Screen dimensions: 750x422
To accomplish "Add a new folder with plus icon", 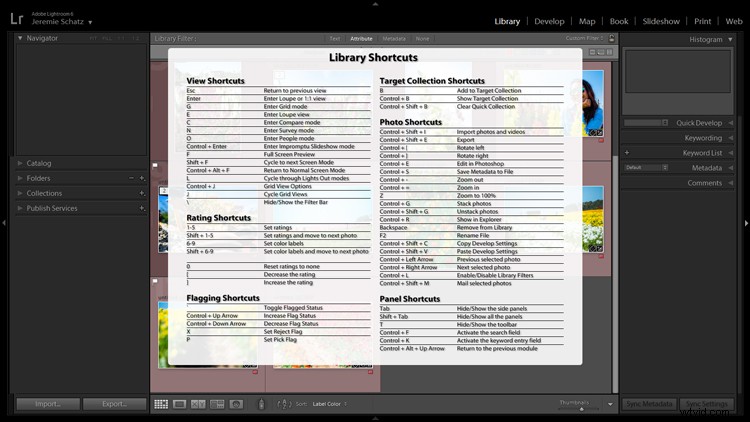I will (142, 178).
